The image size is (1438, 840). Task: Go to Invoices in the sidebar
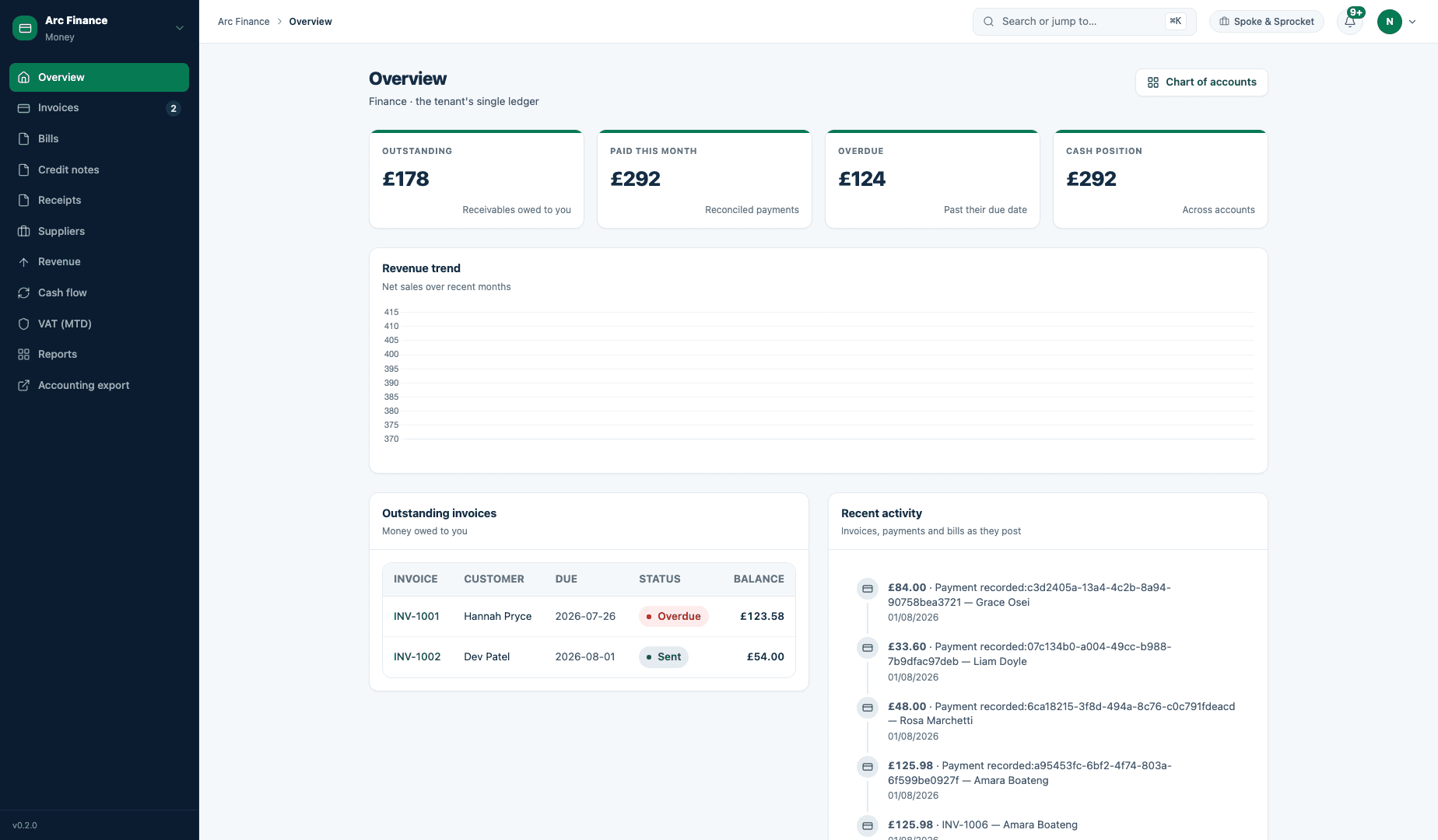[x=99, y=108]
